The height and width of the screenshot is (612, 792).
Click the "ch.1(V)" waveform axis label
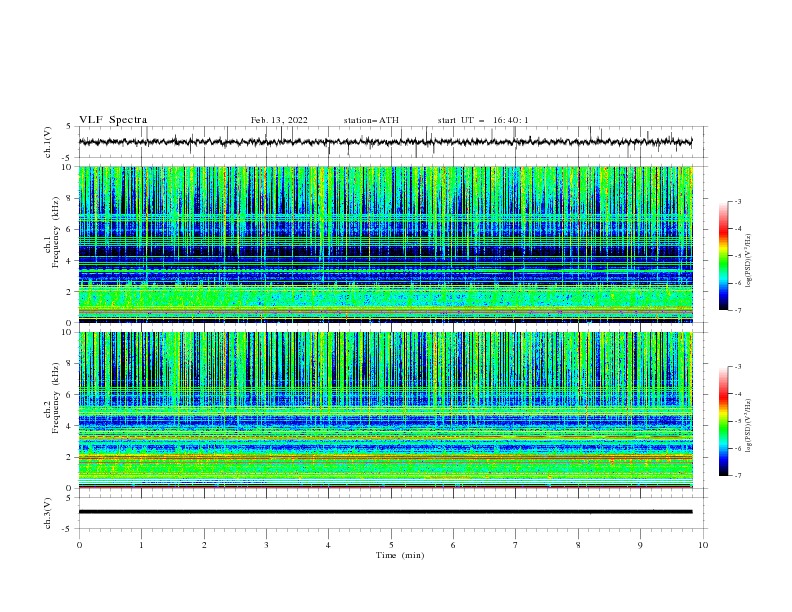(48, 142)
